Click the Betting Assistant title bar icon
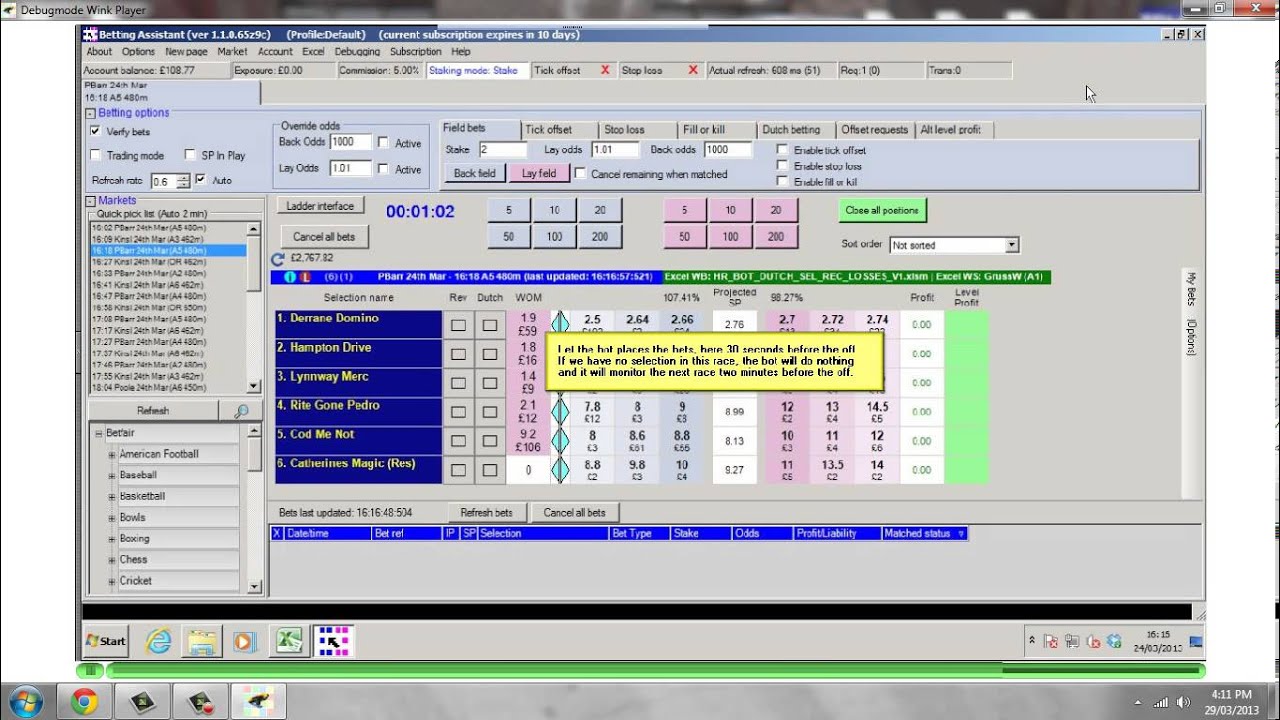This screenshot has height=720, width=1280. 89,34
